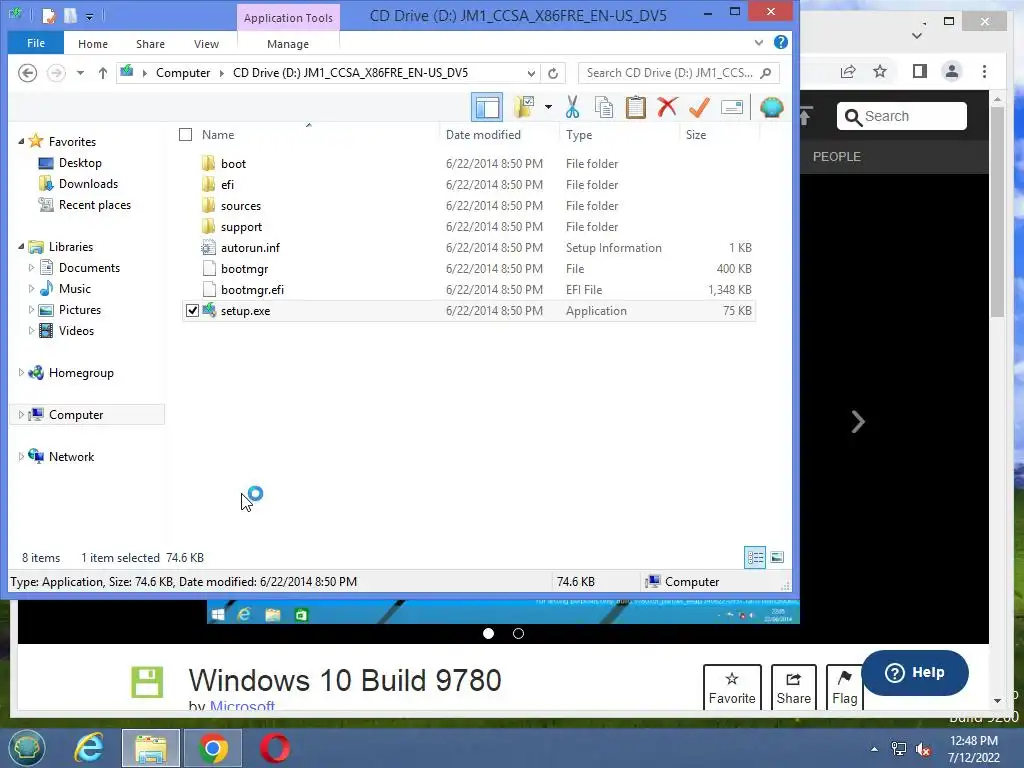Open Downloads in Favorites
Screen dimensions: 1024x768
[x=88, y=184]
